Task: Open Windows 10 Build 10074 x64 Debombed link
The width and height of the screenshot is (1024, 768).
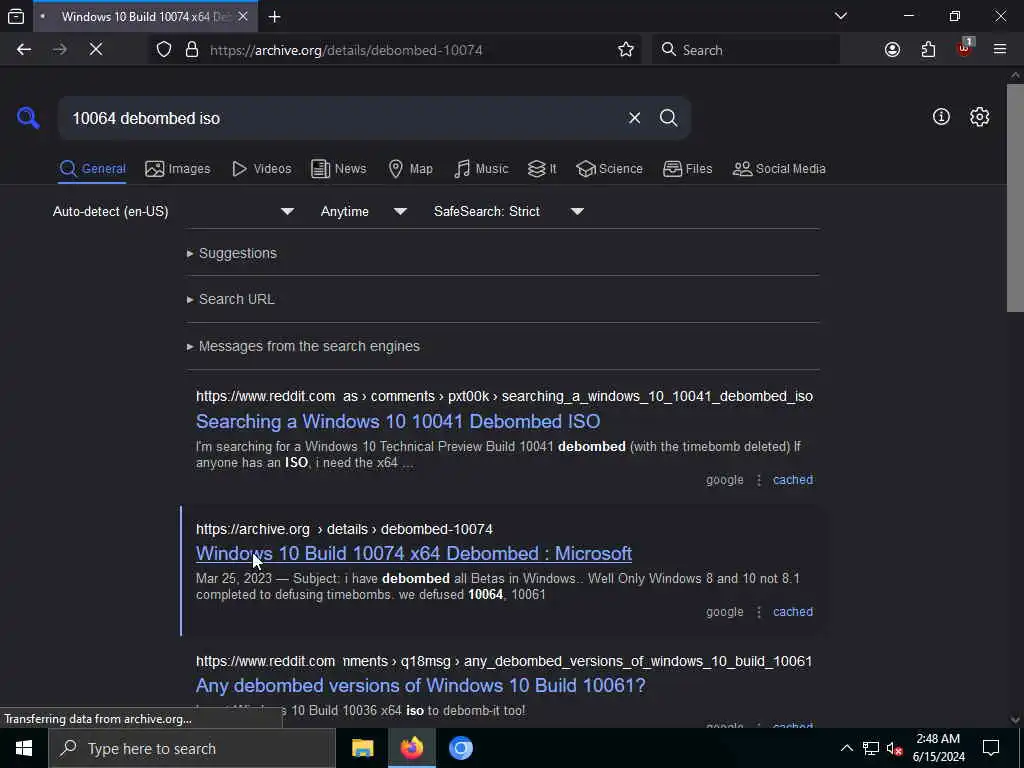Action: tap(413, 553)
